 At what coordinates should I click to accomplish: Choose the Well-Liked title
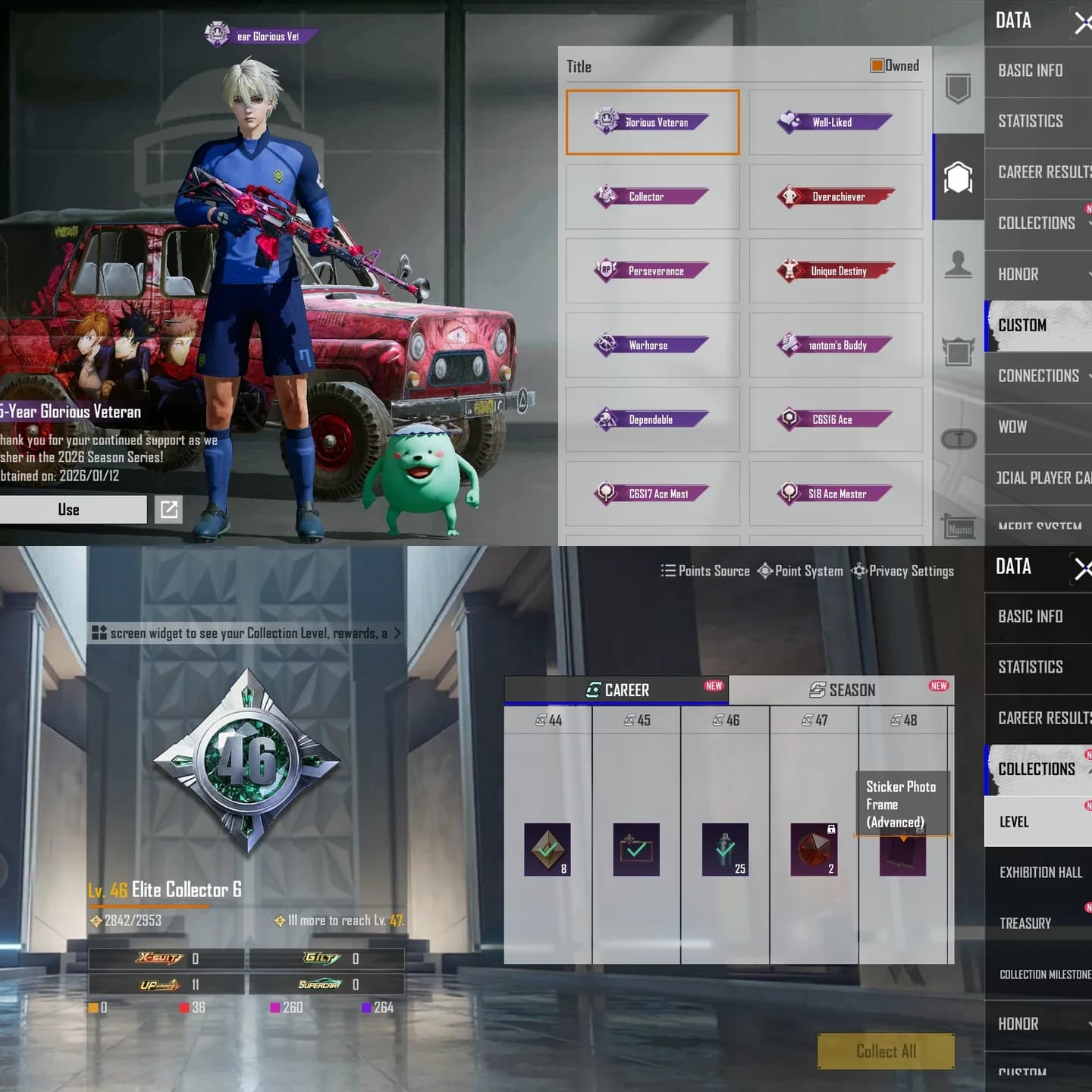[836, 122]
